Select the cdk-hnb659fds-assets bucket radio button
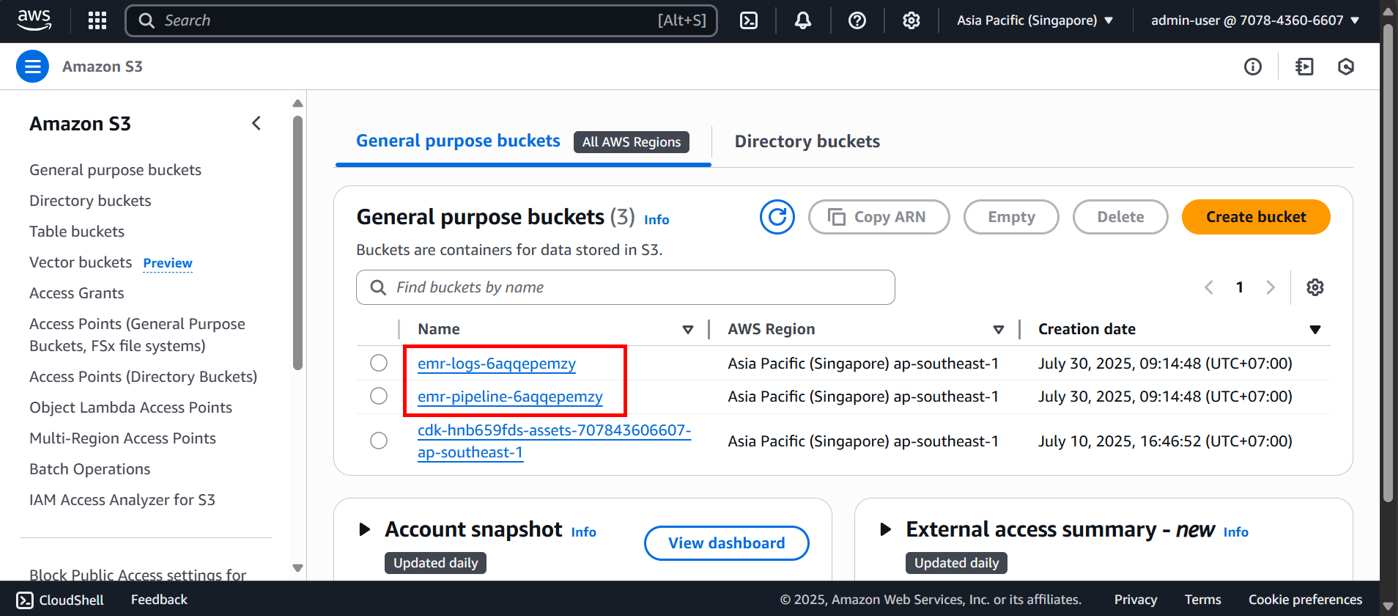Screen dimensions: 1398x616 pyautogui.click(x=379, y=441)
